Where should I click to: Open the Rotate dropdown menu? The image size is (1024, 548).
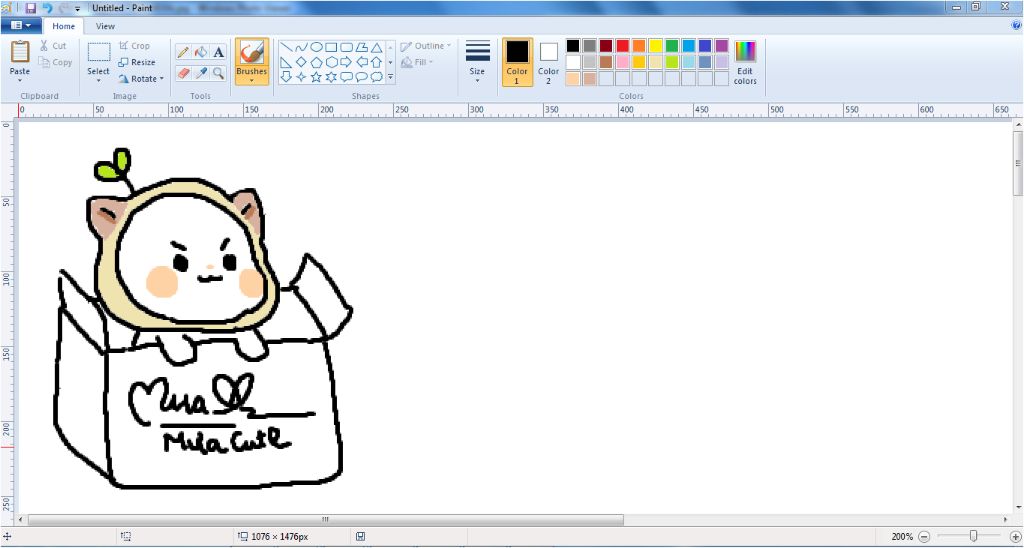click(x=141, y=78)
